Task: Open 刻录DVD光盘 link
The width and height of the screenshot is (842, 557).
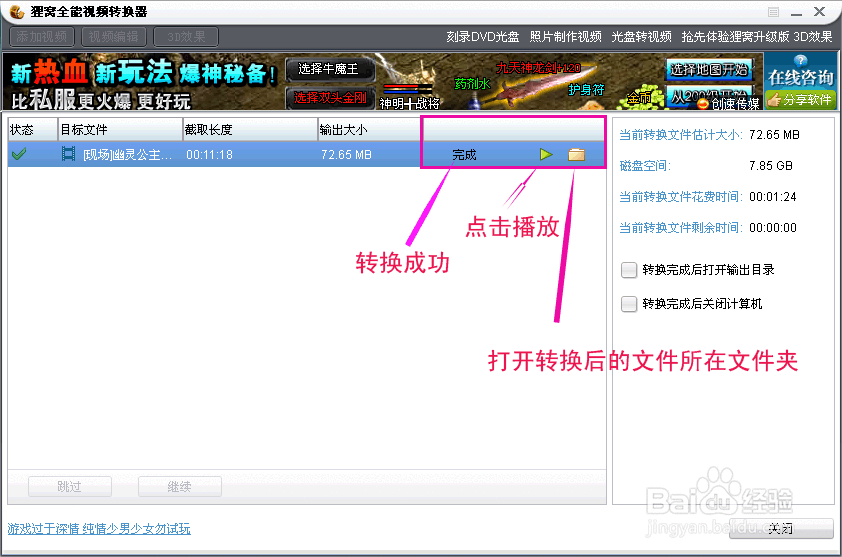Action: click(x=483, y=37)
